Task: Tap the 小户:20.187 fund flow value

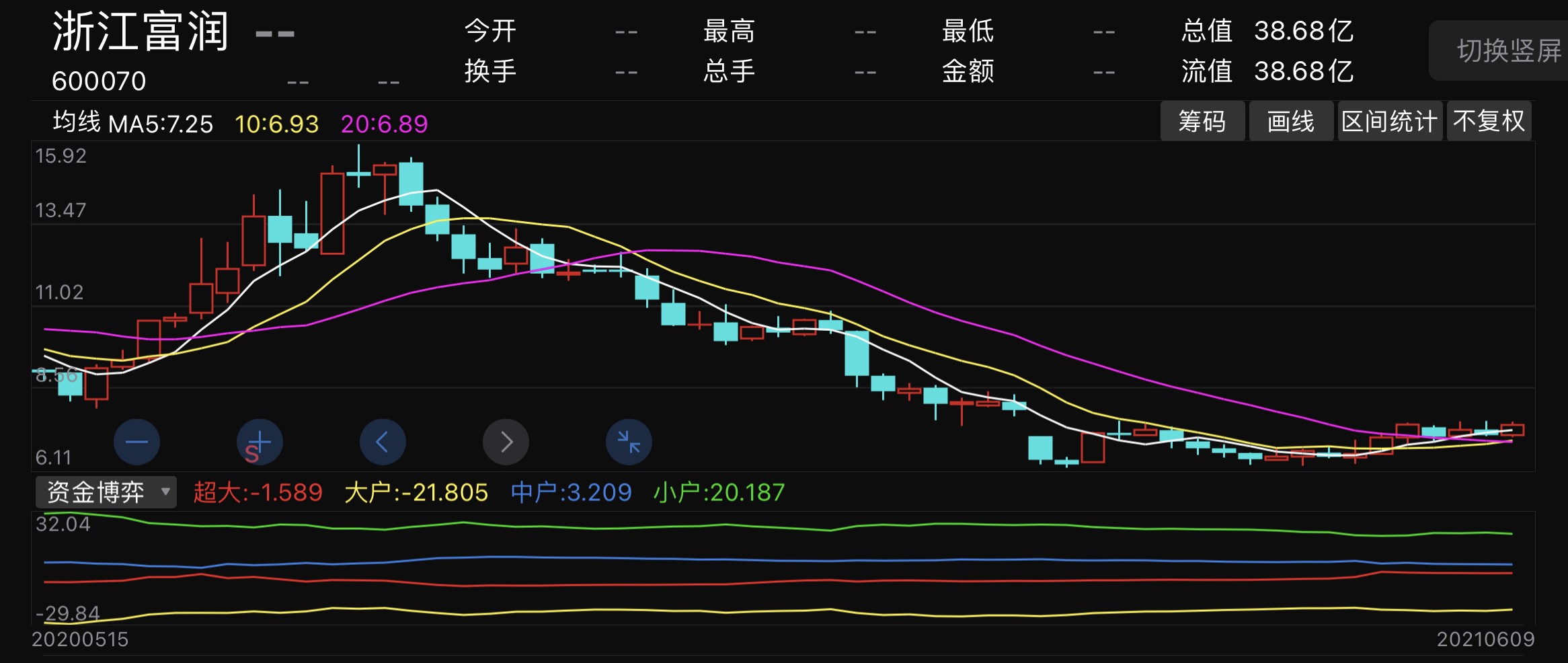Action: [x=719, y=493]
